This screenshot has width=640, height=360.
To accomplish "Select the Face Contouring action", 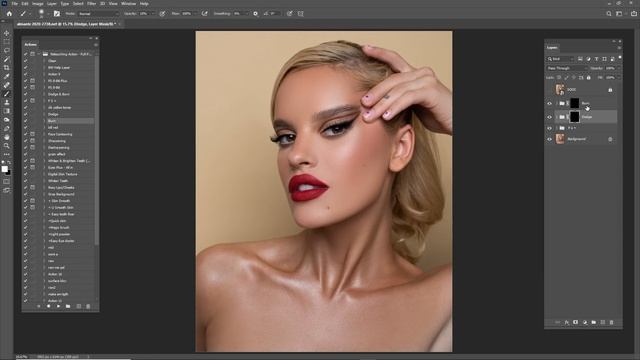I will pyautogui.click(x=60, y=134).
